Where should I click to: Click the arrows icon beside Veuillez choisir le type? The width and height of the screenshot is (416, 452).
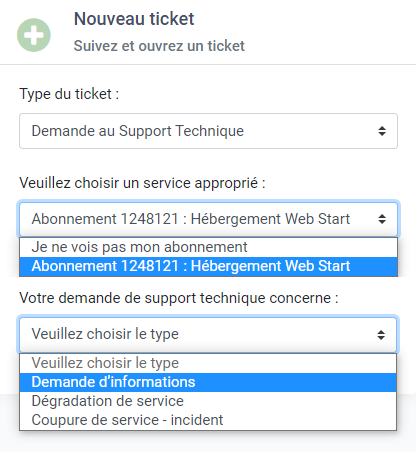[381, 335]
